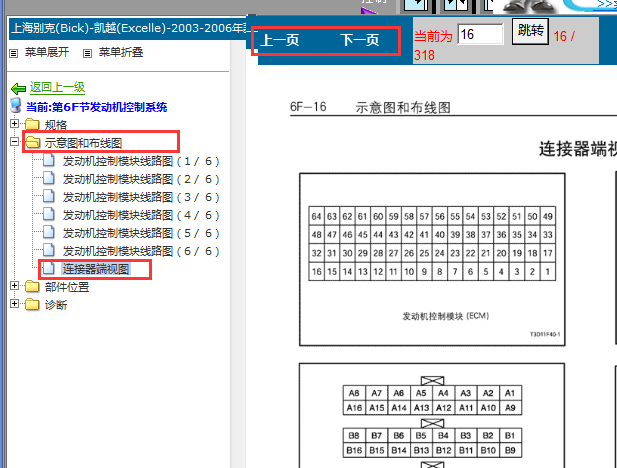Open 发动机控制模块线路图 (5/6)

141,233
